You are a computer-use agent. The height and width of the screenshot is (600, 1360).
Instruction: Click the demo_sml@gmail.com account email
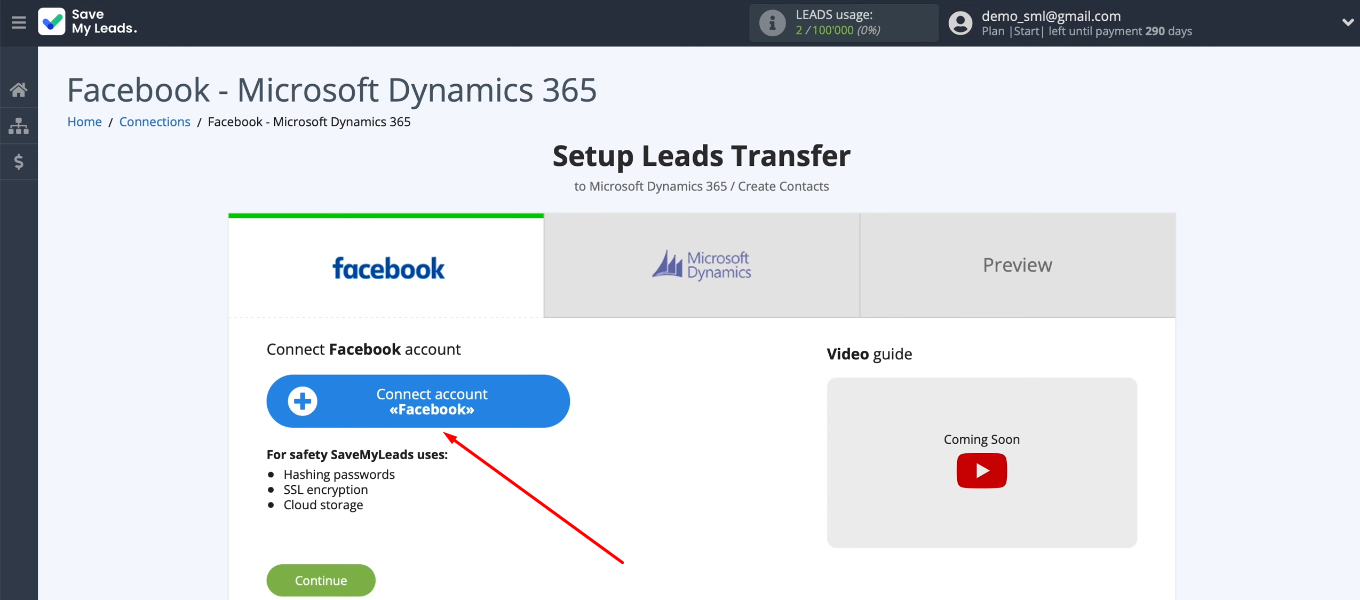(x=1051, y=16)
